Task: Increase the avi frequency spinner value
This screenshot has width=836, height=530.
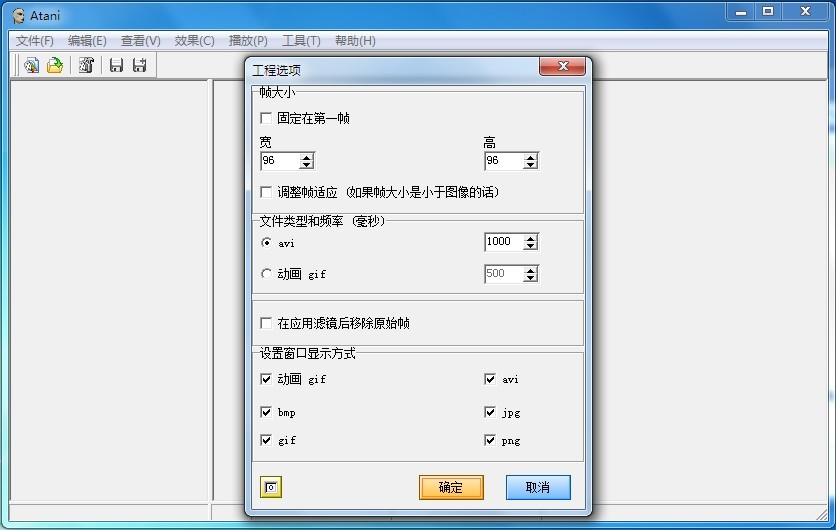Action: click(531, 238)
